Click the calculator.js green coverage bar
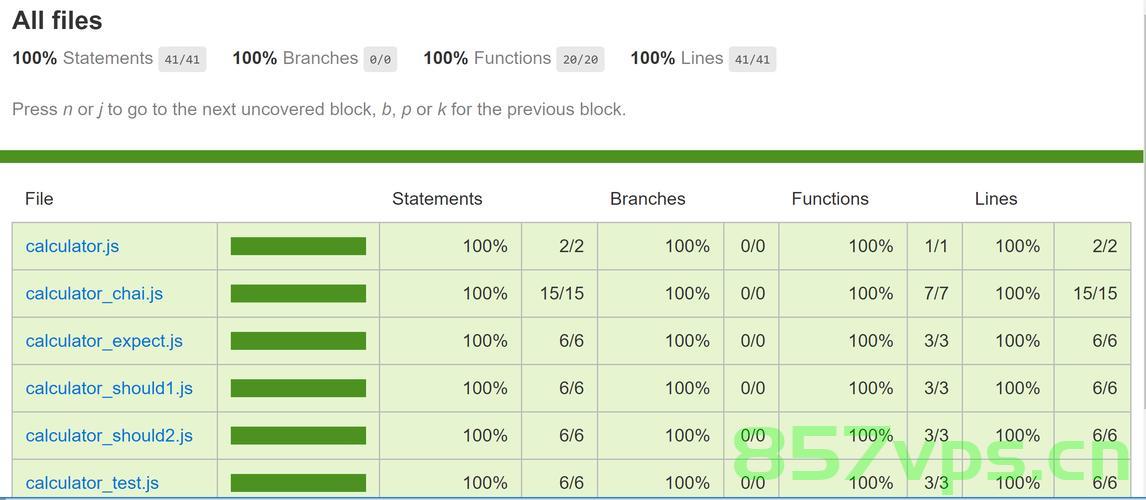The height and width of the screenshot is (500, 1146). 298,246
